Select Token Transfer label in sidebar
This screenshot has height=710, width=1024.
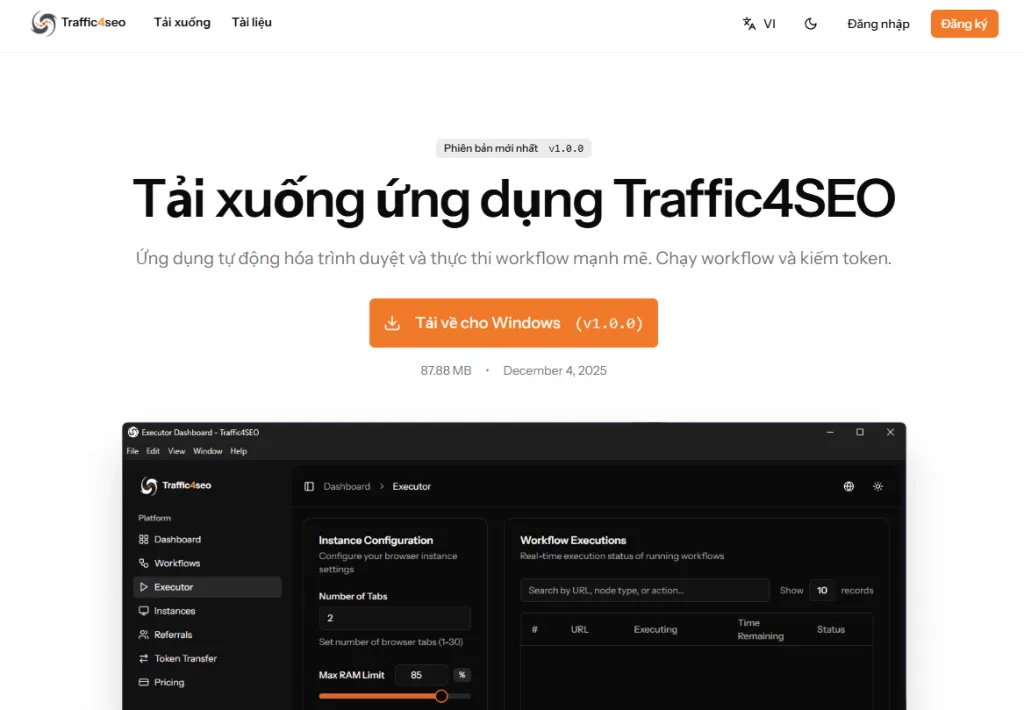coord(185,658)
